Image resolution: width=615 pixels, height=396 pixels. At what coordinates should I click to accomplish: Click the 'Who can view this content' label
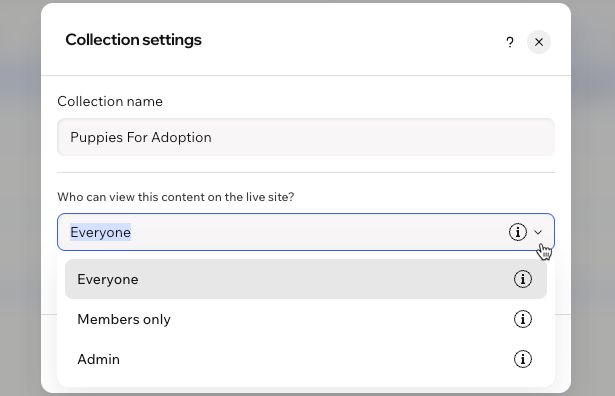click(176, 197)
